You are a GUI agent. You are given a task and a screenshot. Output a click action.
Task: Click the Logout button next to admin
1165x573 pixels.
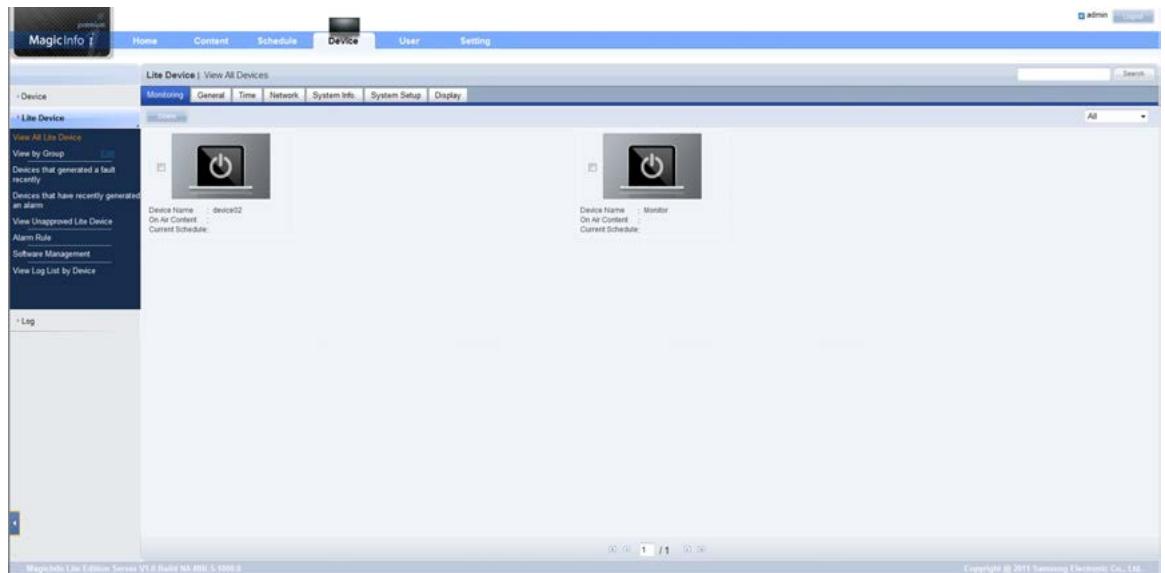point(1133,16)
